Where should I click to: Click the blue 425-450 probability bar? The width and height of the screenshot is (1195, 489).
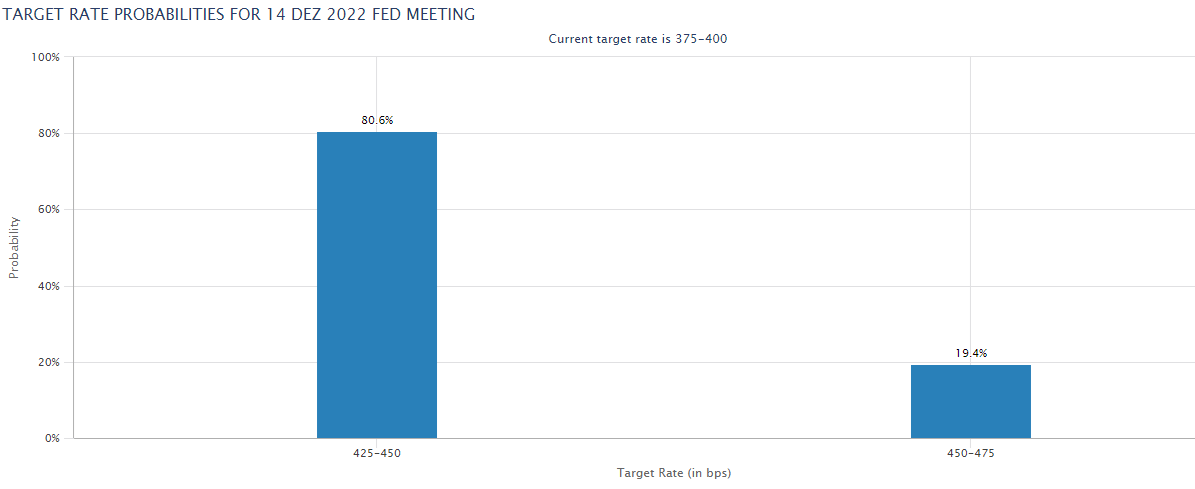[x=377, y=285]
